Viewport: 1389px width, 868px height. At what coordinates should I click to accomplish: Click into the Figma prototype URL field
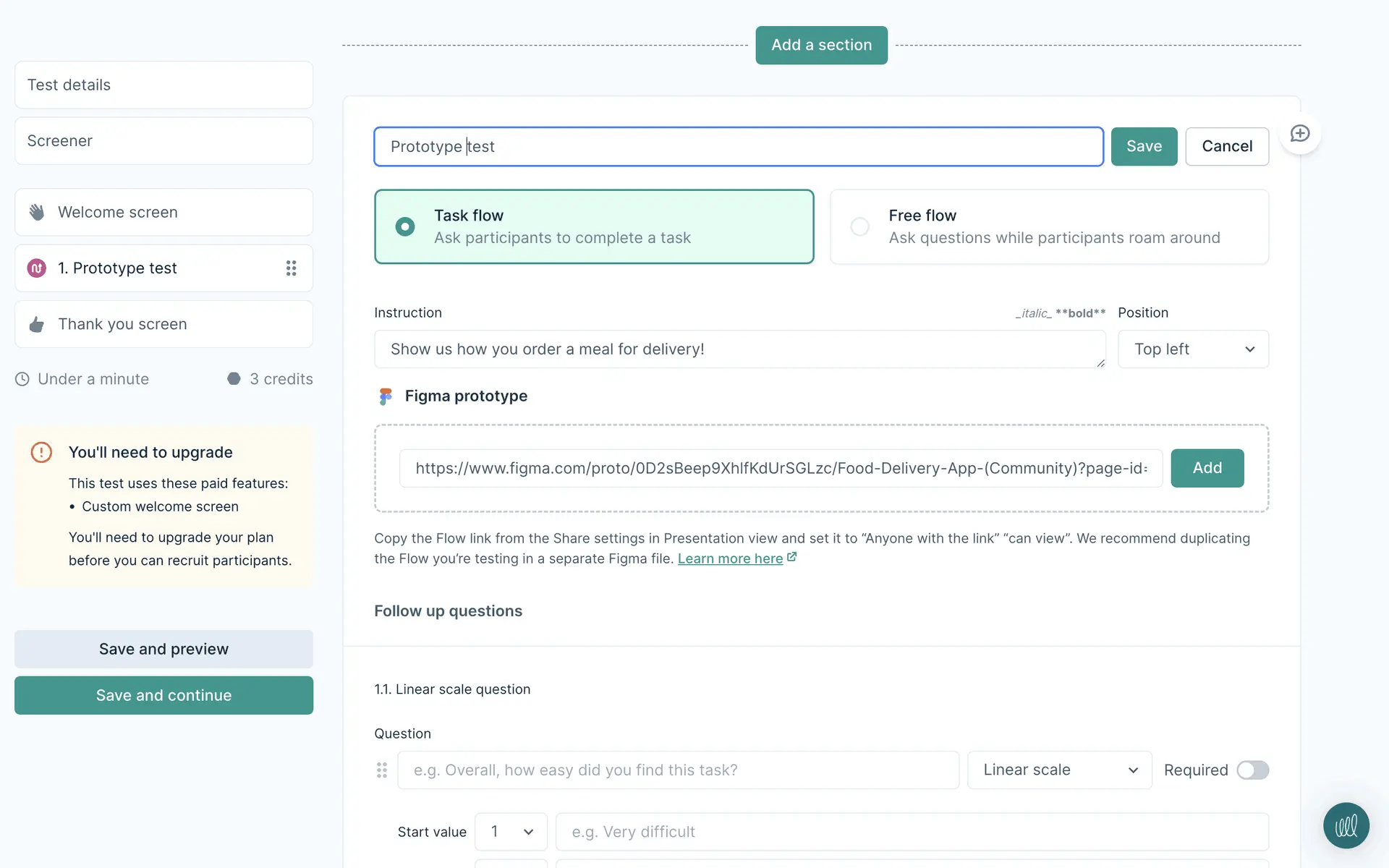(x=780, y=468)
